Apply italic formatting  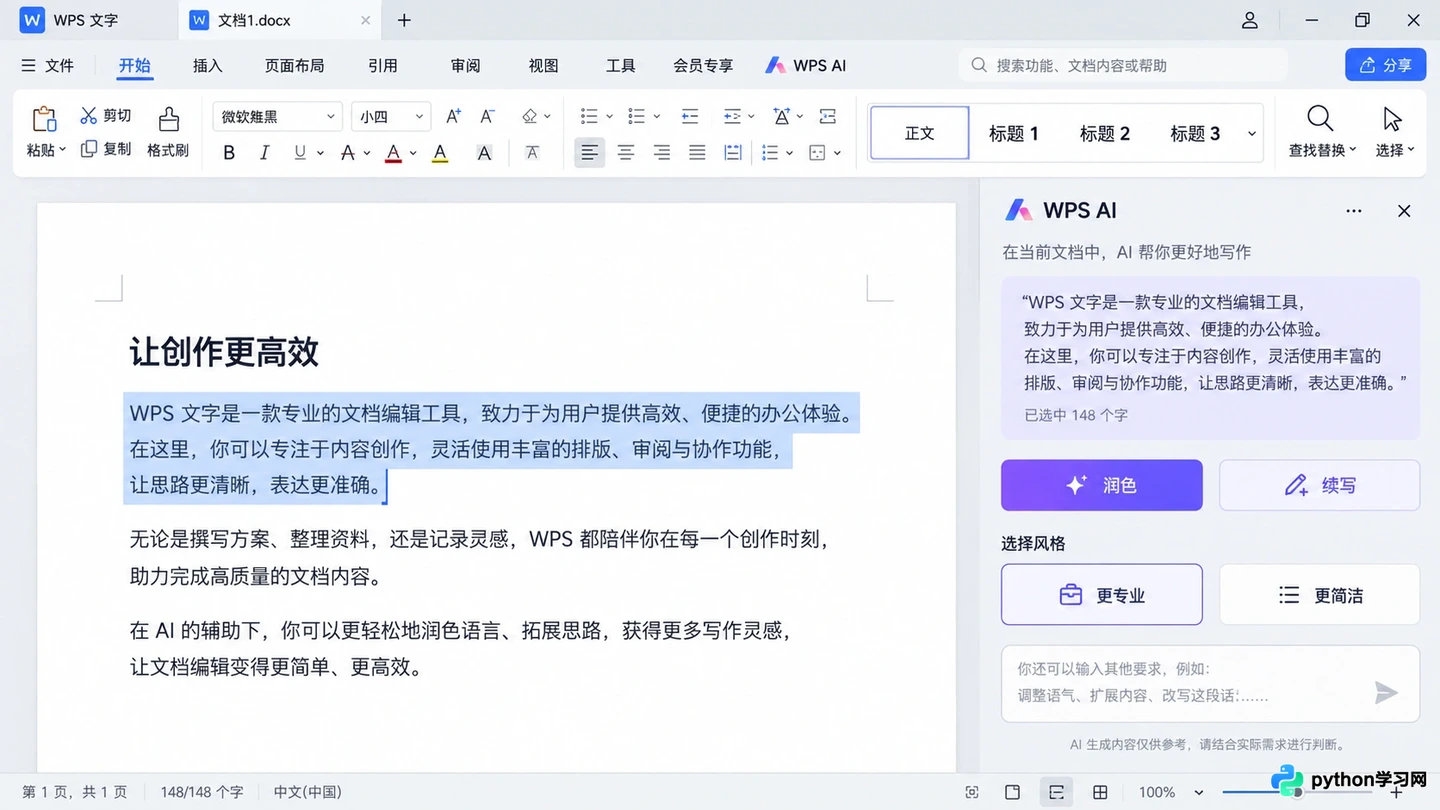[264, 153]
